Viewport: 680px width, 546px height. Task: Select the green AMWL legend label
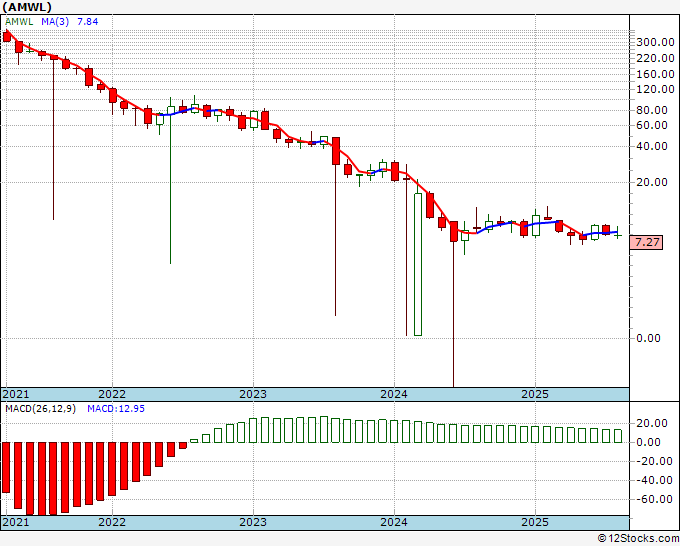19,22
